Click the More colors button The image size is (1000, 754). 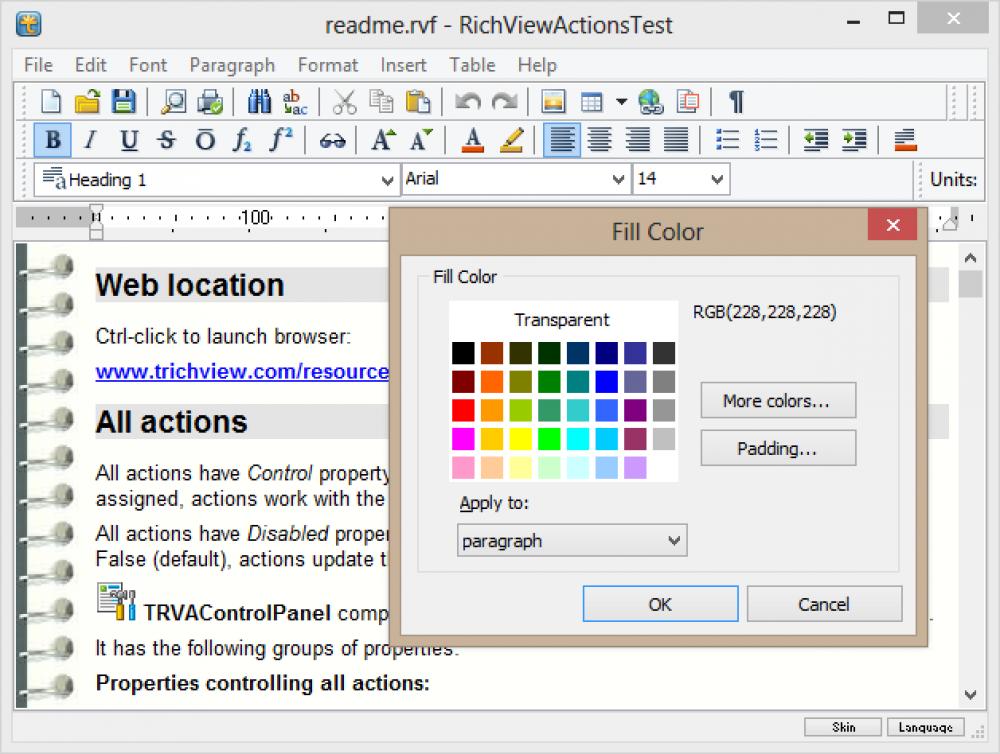(777, 400)
